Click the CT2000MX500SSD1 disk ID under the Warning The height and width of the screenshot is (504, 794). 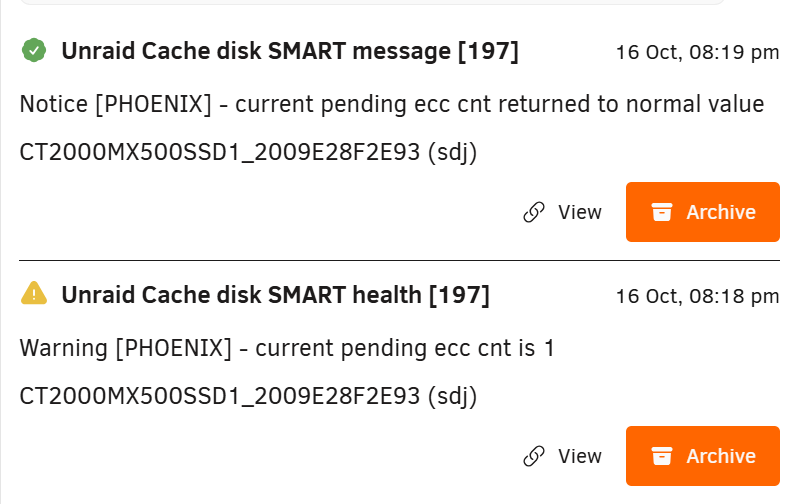(248, 396)
